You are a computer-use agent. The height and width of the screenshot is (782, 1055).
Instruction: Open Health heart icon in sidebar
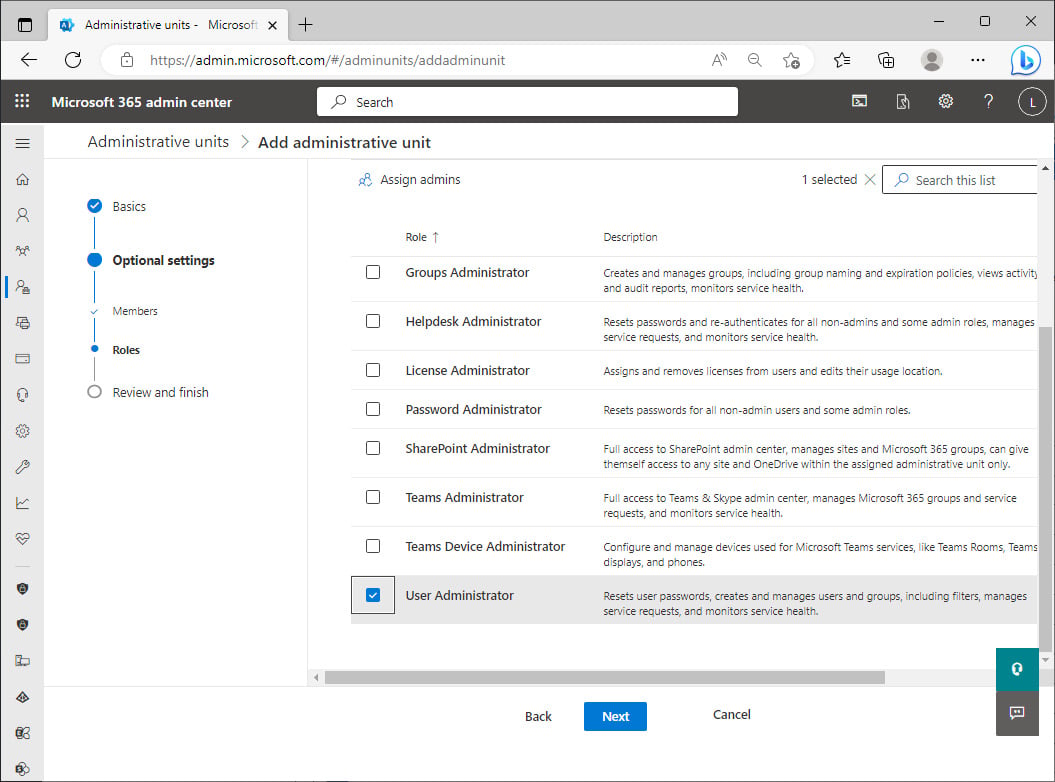(x=22, y=538)
